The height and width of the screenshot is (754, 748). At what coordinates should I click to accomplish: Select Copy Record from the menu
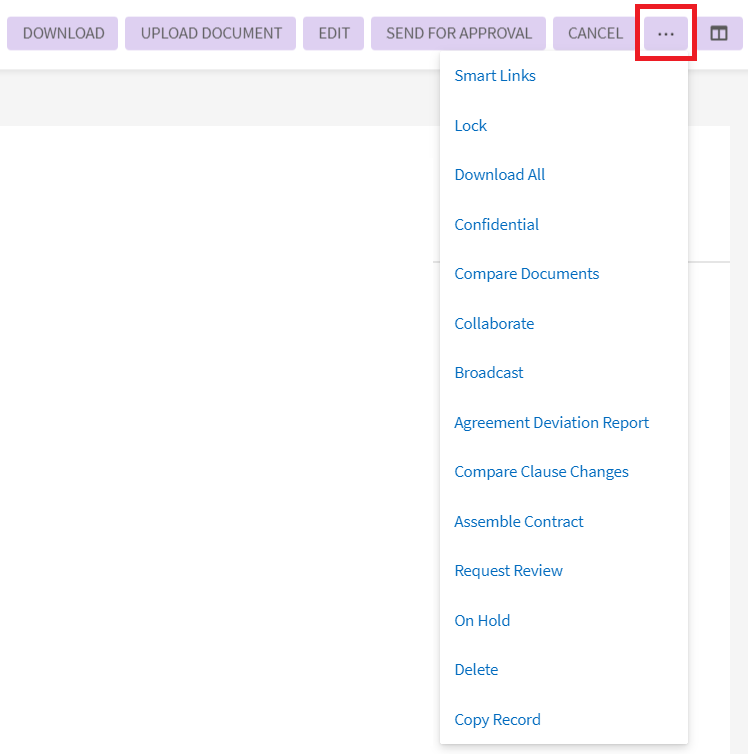497,720
